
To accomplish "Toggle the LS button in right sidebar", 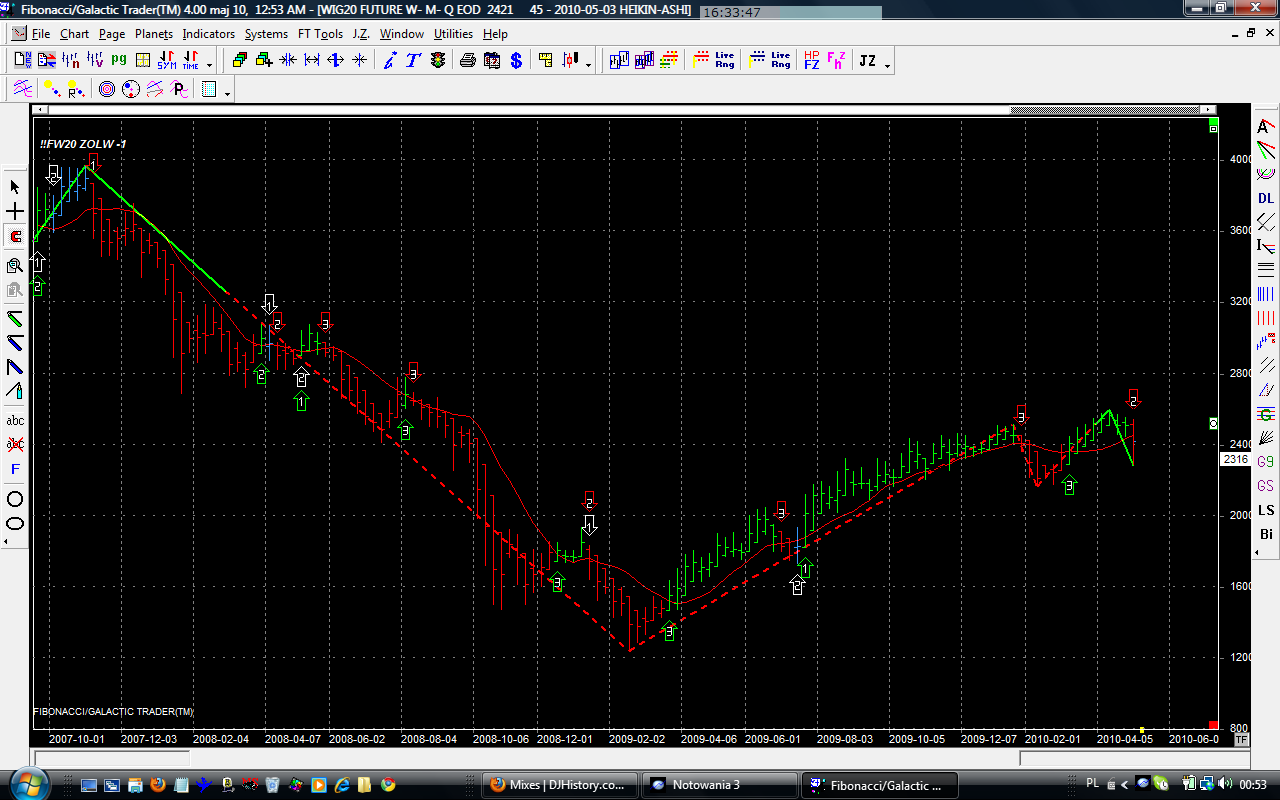I will [1266, 510].
